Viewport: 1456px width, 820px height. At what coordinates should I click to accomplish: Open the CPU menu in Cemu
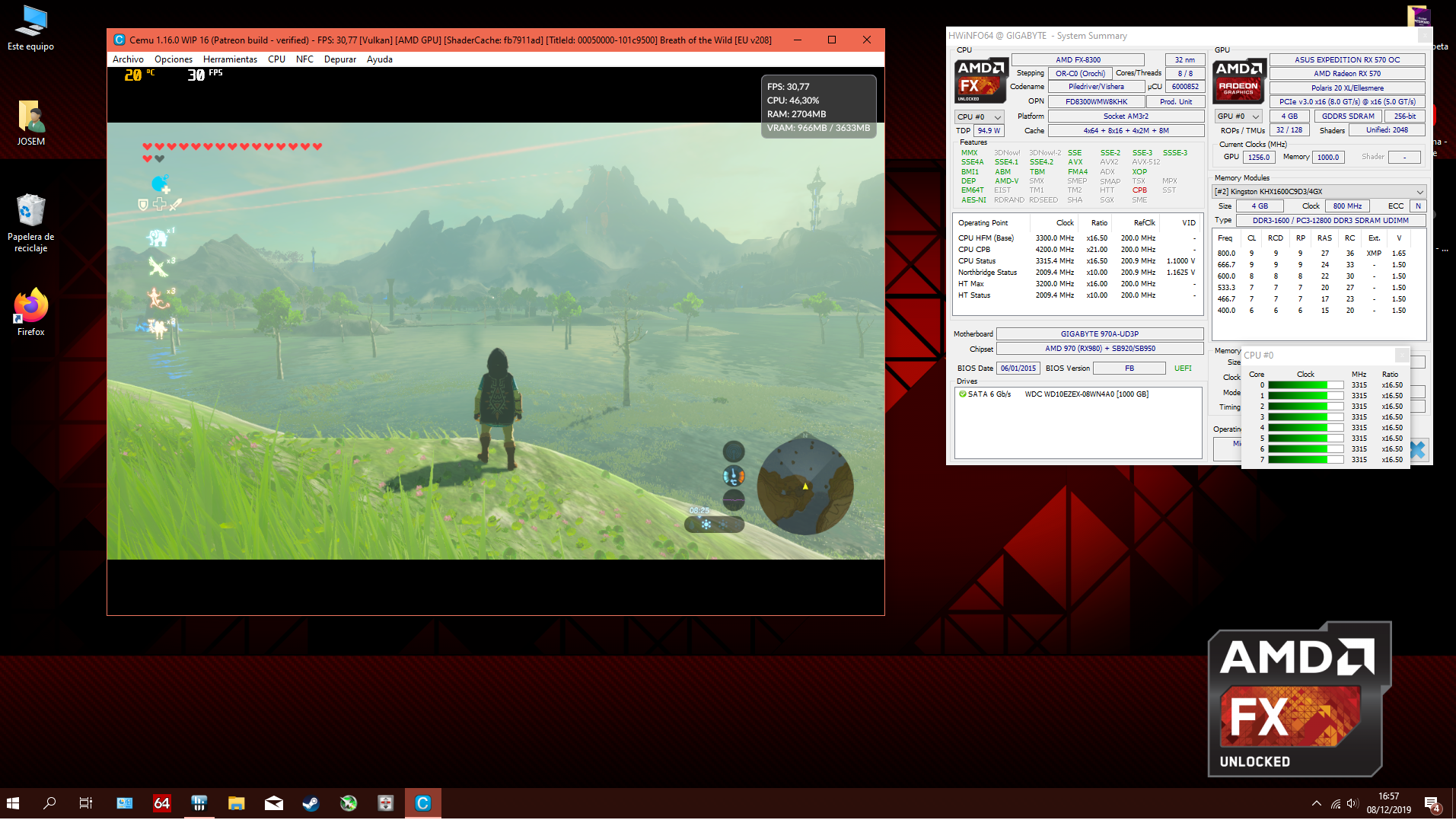pos(276,59)
